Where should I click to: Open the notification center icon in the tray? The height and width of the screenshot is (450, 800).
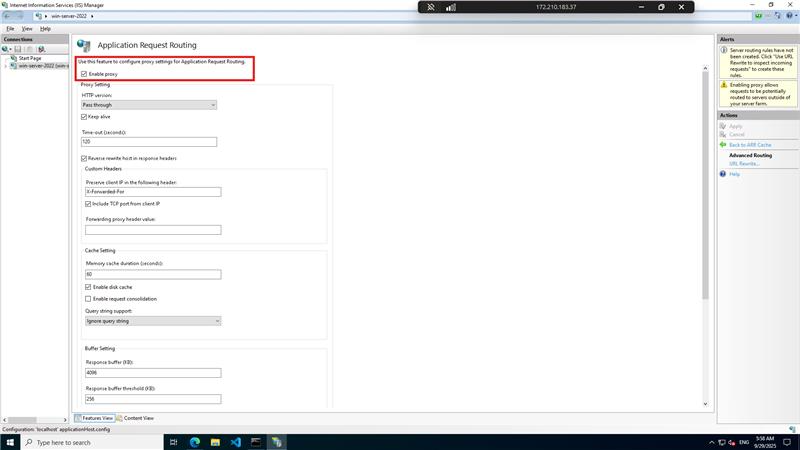787,442
